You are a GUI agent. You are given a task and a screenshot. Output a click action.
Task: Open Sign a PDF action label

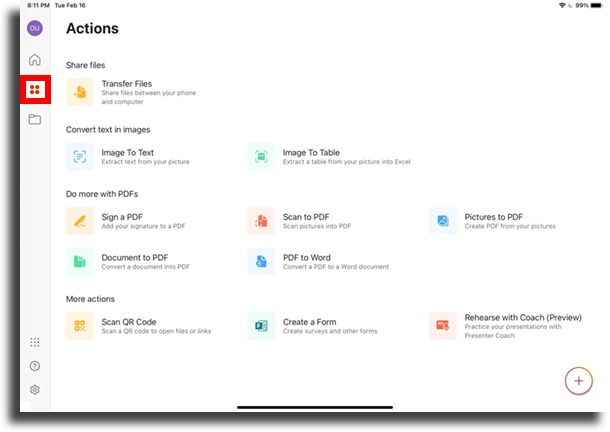click(122, 217)
